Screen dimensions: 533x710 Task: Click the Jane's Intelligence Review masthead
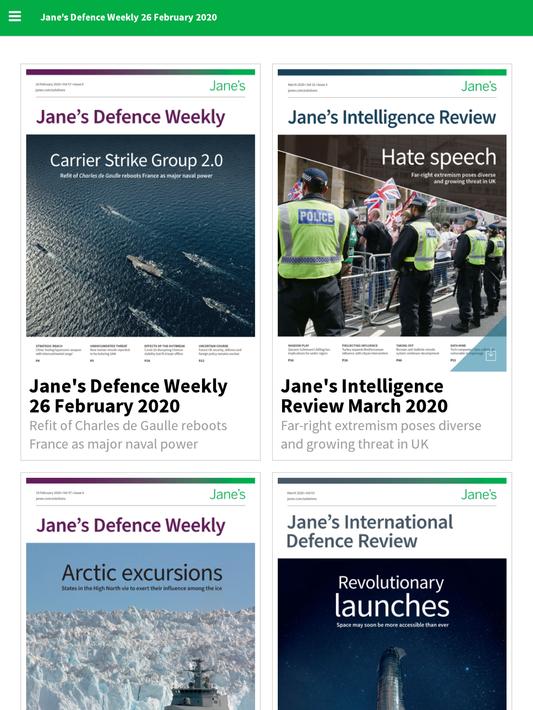pos(392,117)
